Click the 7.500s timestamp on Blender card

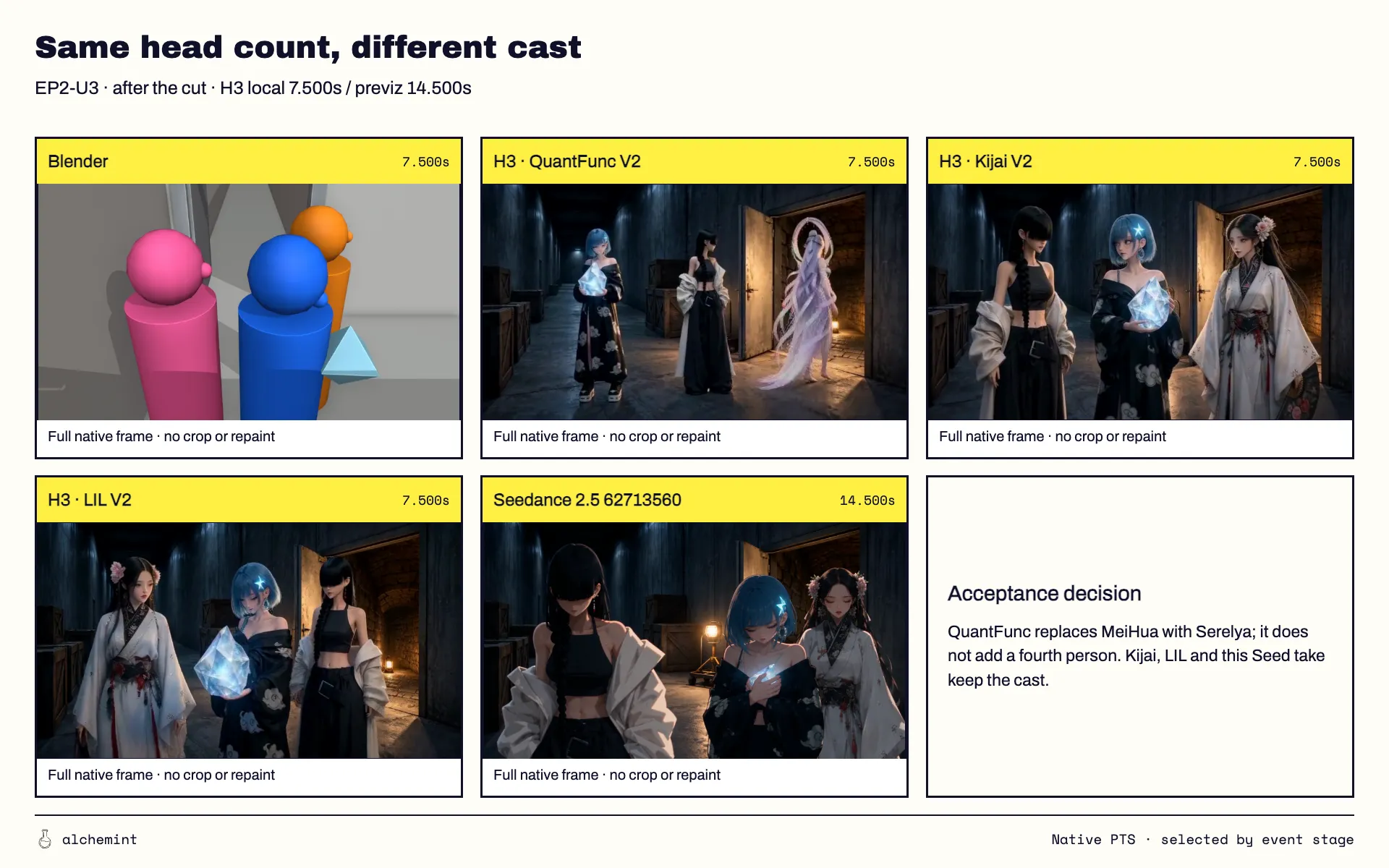tap(425, 162)
